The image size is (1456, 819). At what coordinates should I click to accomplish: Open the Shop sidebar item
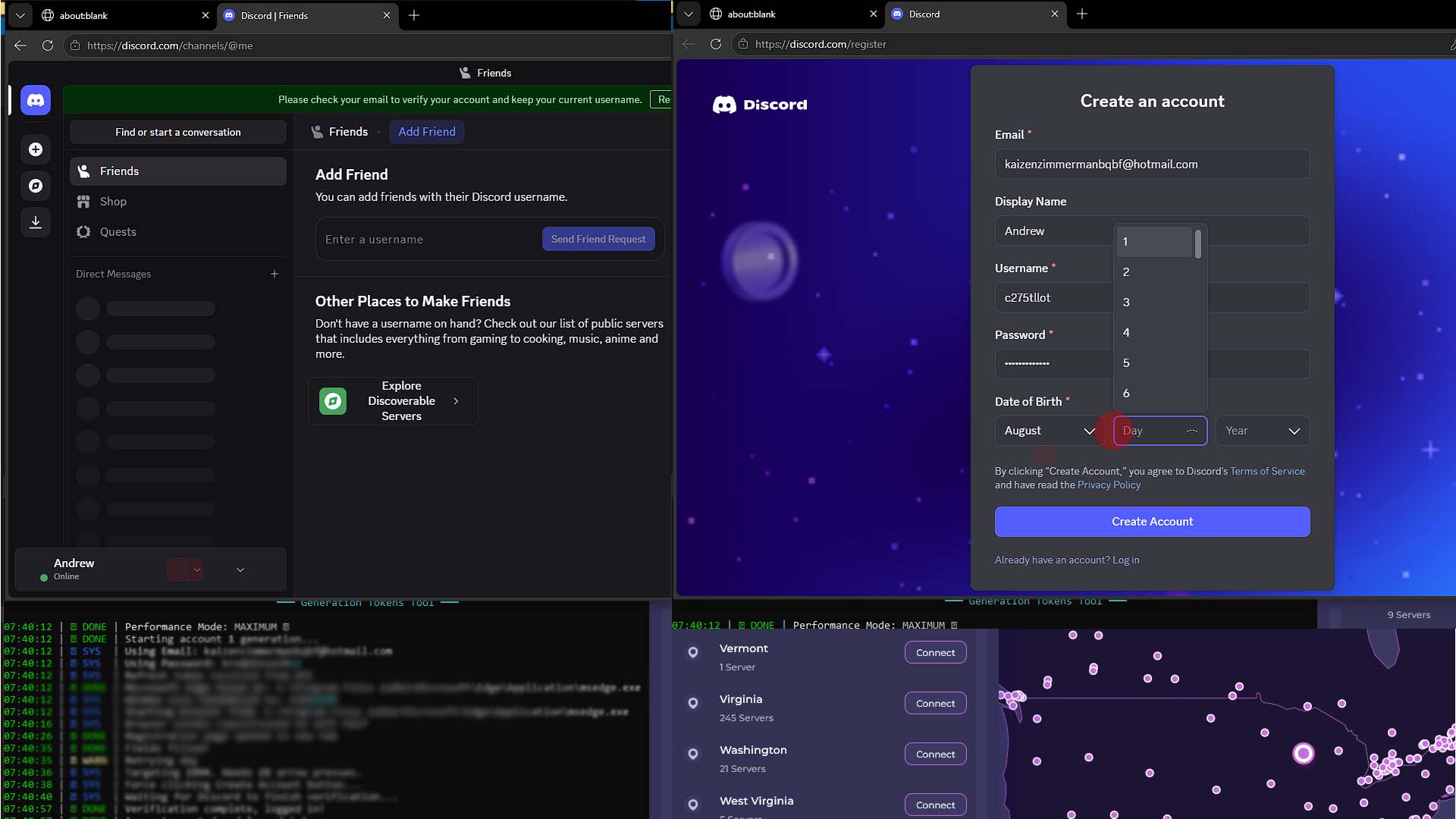click(178, 202)
